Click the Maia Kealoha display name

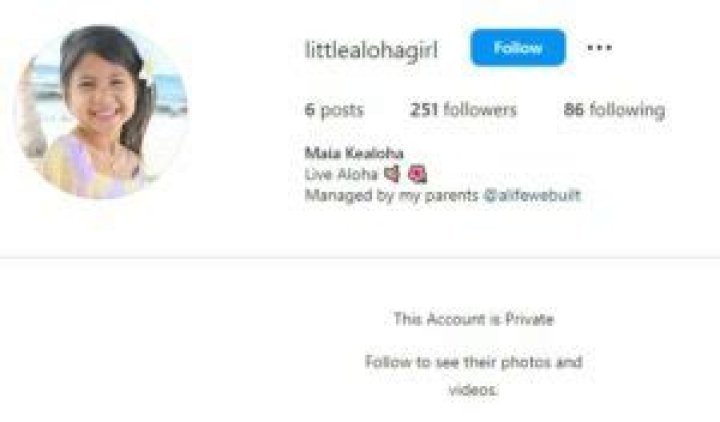point(354,153)
